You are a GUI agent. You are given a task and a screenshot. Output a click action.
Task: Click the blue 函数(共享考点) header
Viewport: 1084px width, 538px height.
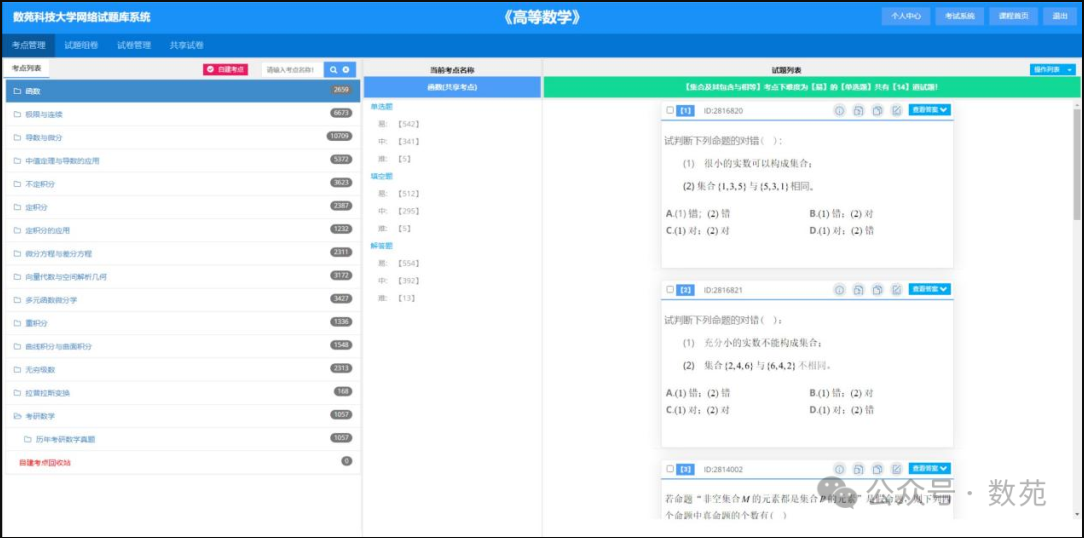pyautogui.click(x=452, y=87)
